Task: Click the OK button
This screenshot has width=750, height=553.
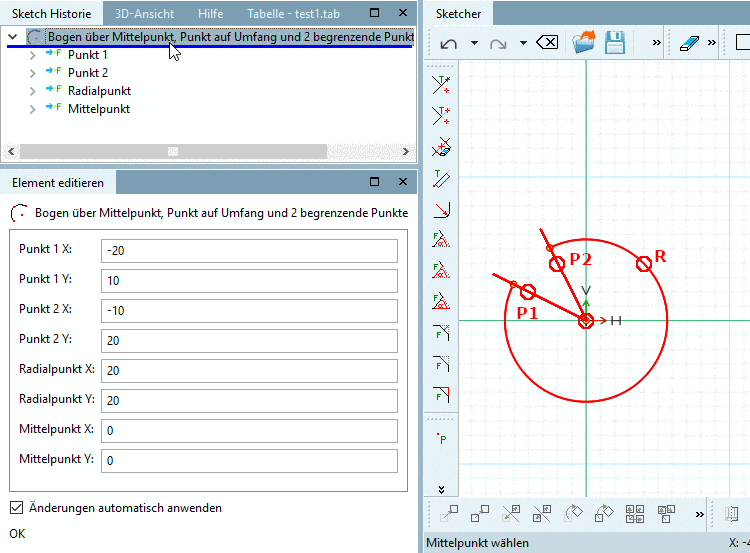Action: (x=17, y=533)
